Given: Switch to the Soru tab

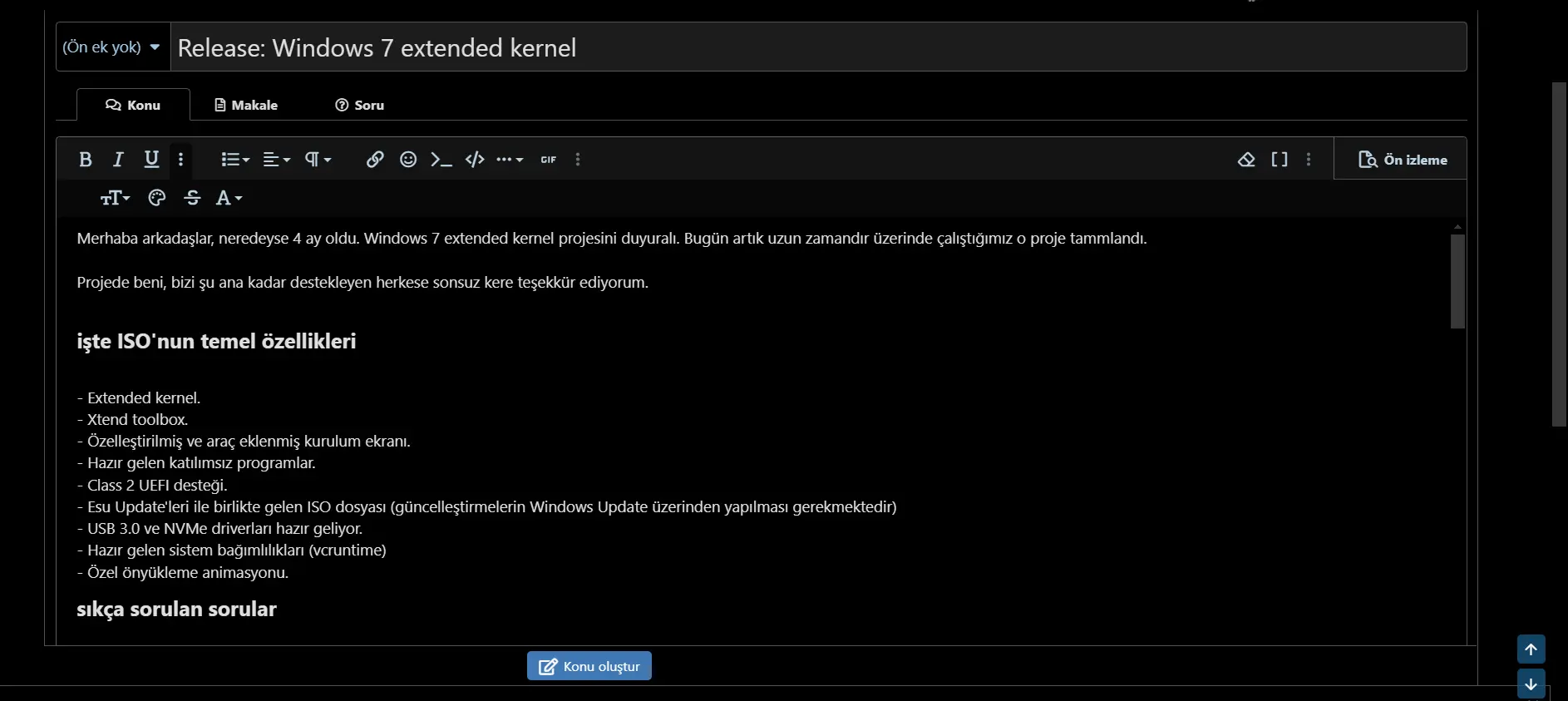Looking at the screenshot, I should pos(360,105).
